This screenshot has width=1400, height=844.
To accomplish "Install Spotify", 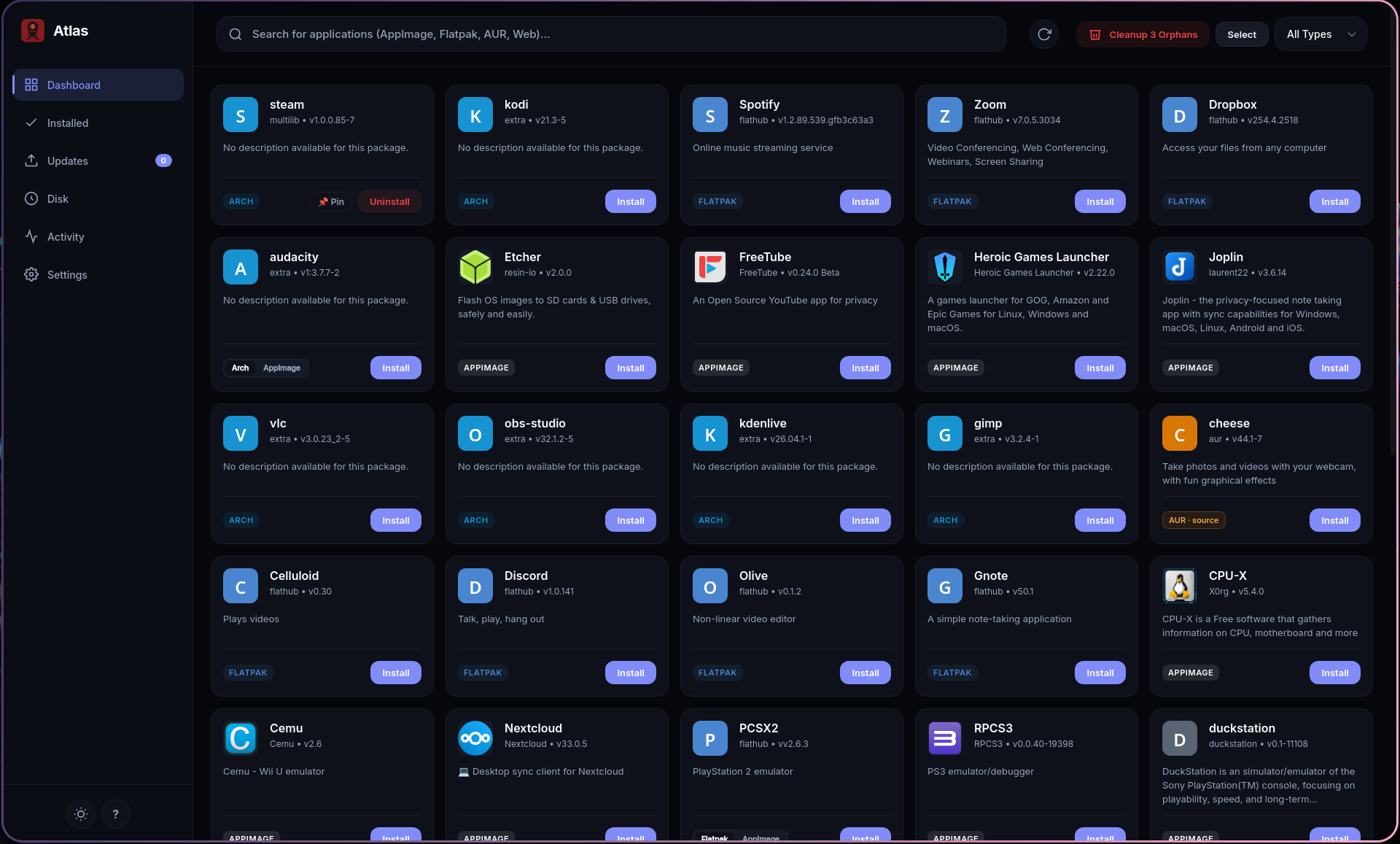I will [x=866, y=201].
